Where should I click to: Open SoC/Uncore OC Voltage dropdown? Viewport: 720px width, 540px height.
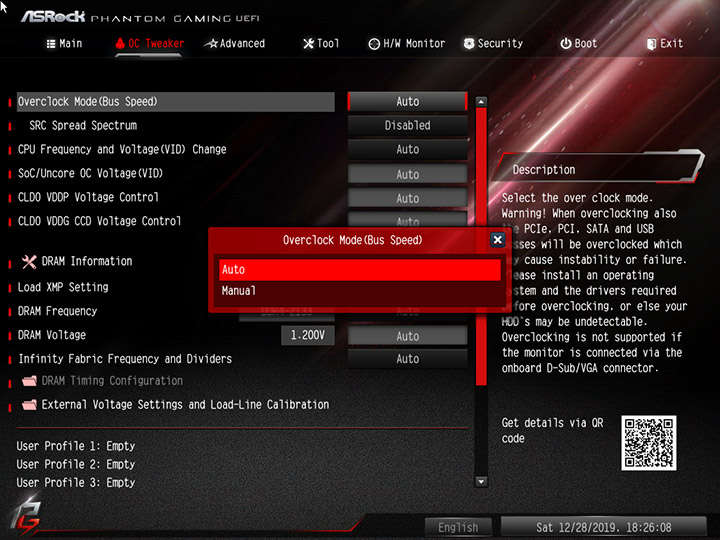coord(407,174)
